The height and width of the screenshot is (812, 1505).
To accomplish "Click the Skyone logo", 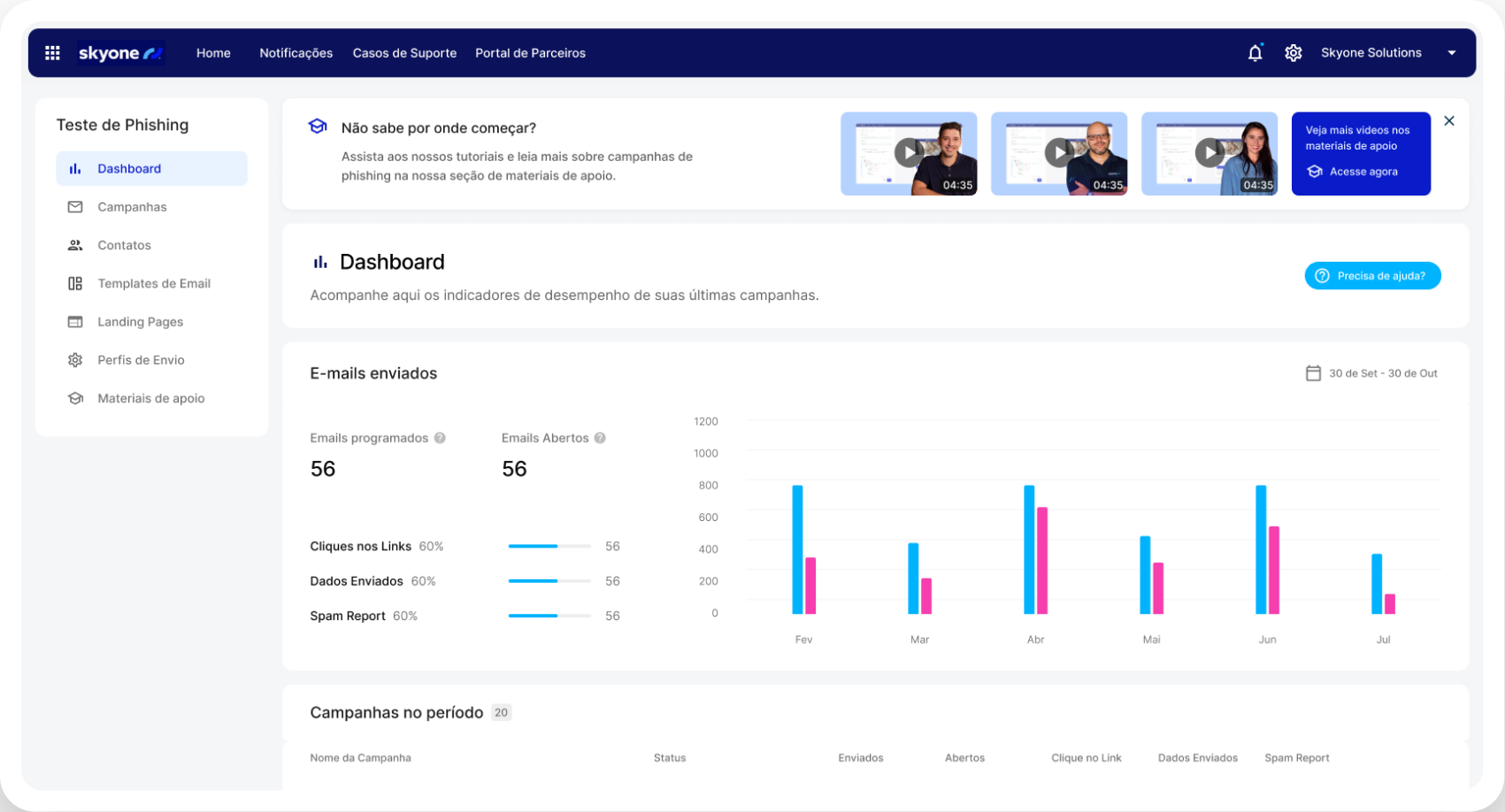I will (120, 53).
